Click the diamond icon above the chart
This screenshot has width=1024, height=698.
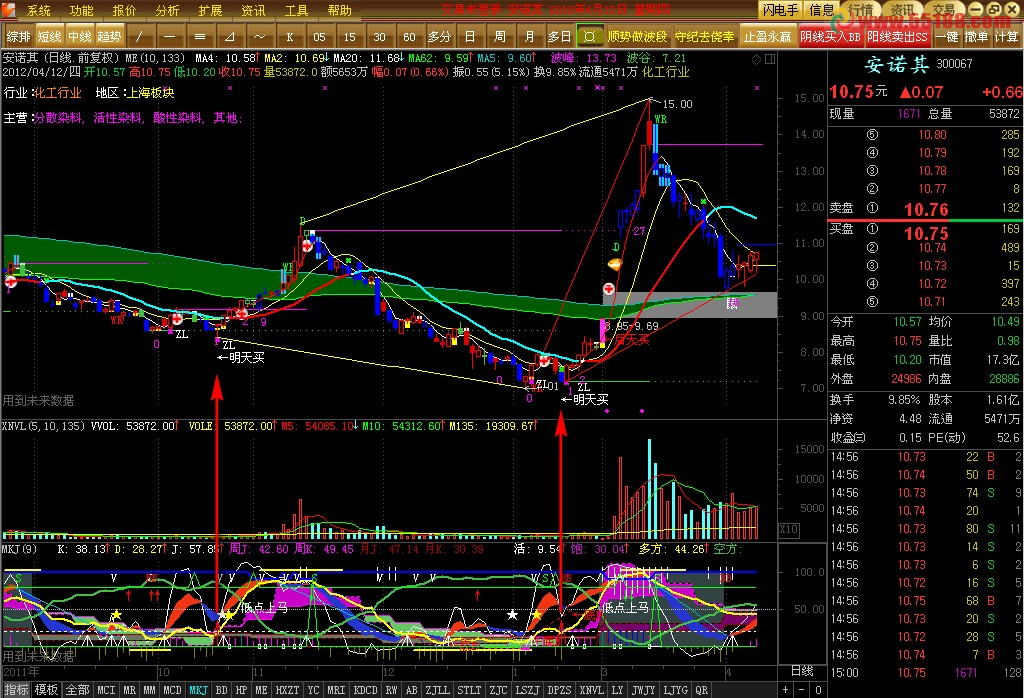pos(756,59)
